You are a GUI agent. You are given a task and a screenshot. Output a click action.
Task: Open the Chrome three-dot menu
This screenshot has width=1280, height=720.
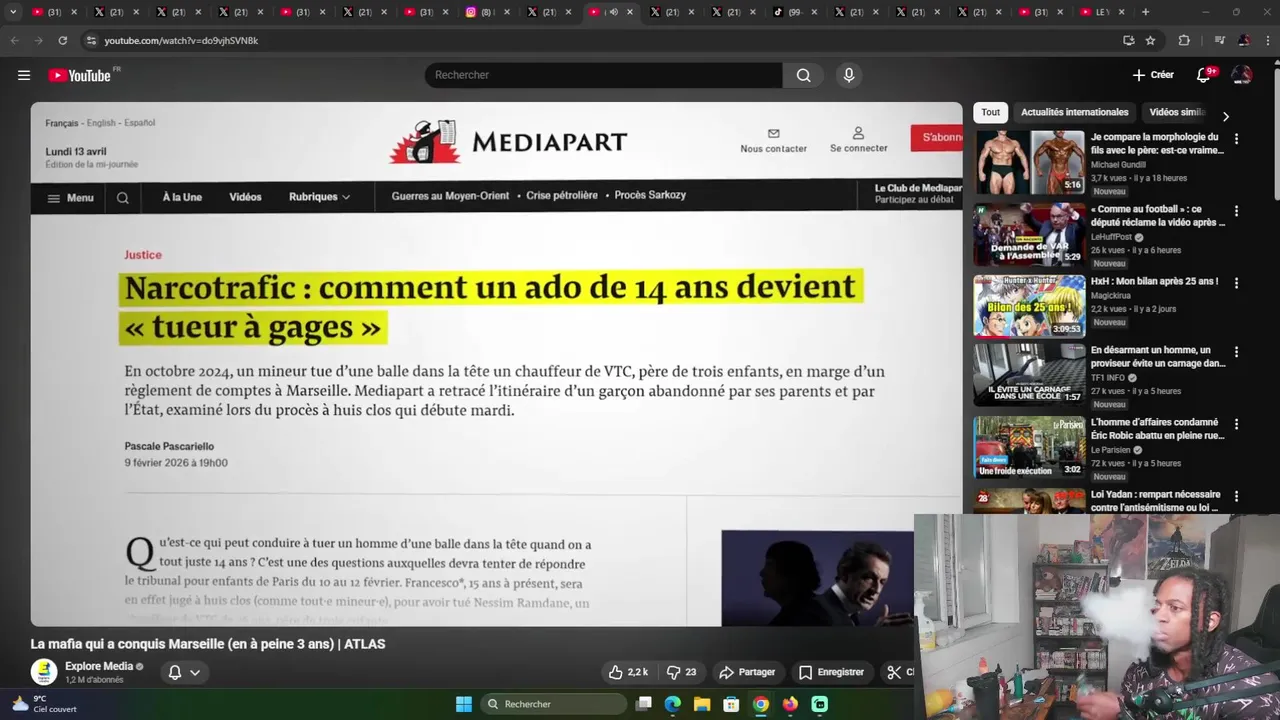coord(1268,40)
